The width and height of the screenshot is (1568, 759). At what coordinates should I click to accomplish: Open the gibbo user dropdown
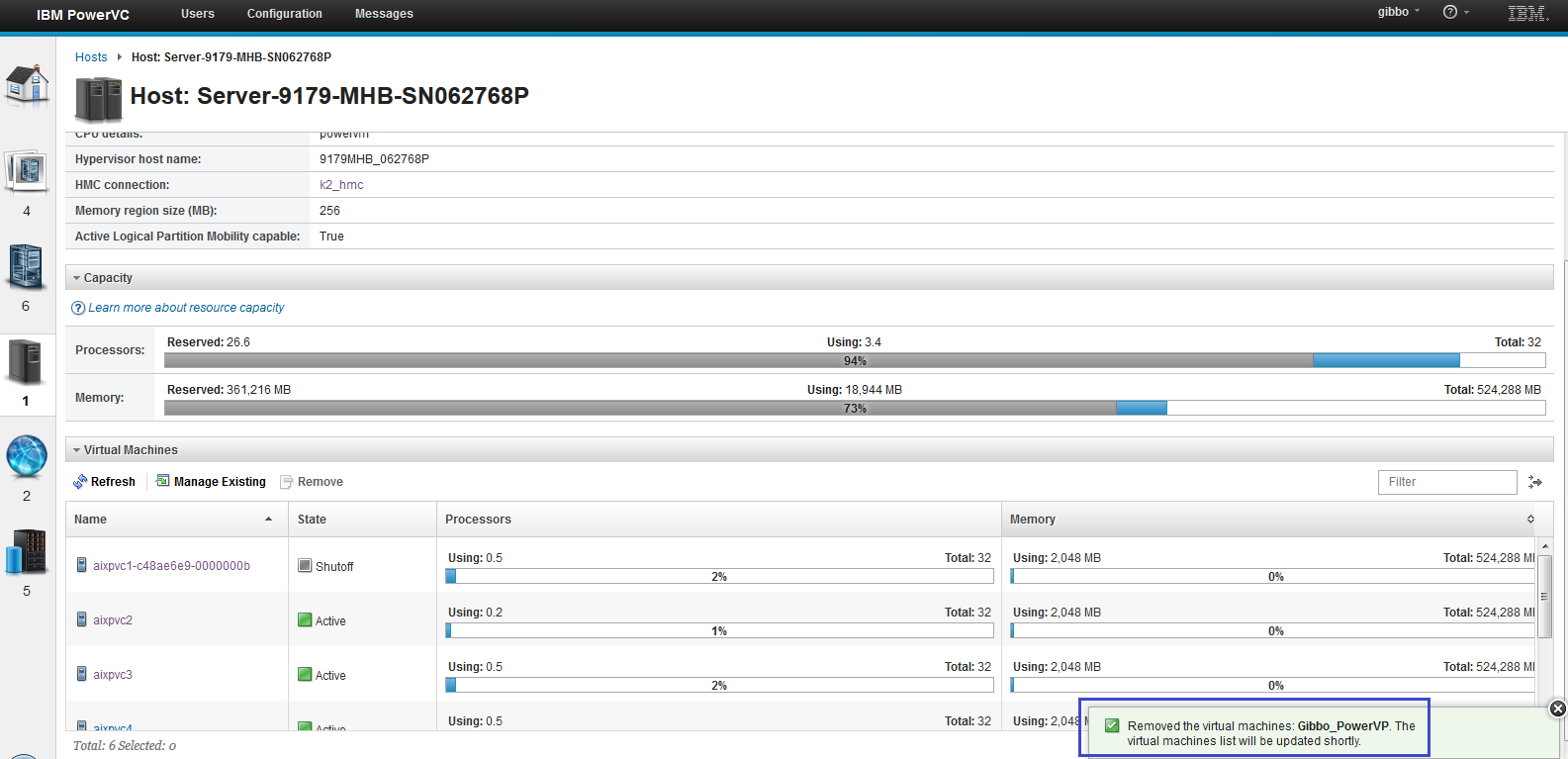1398,12
